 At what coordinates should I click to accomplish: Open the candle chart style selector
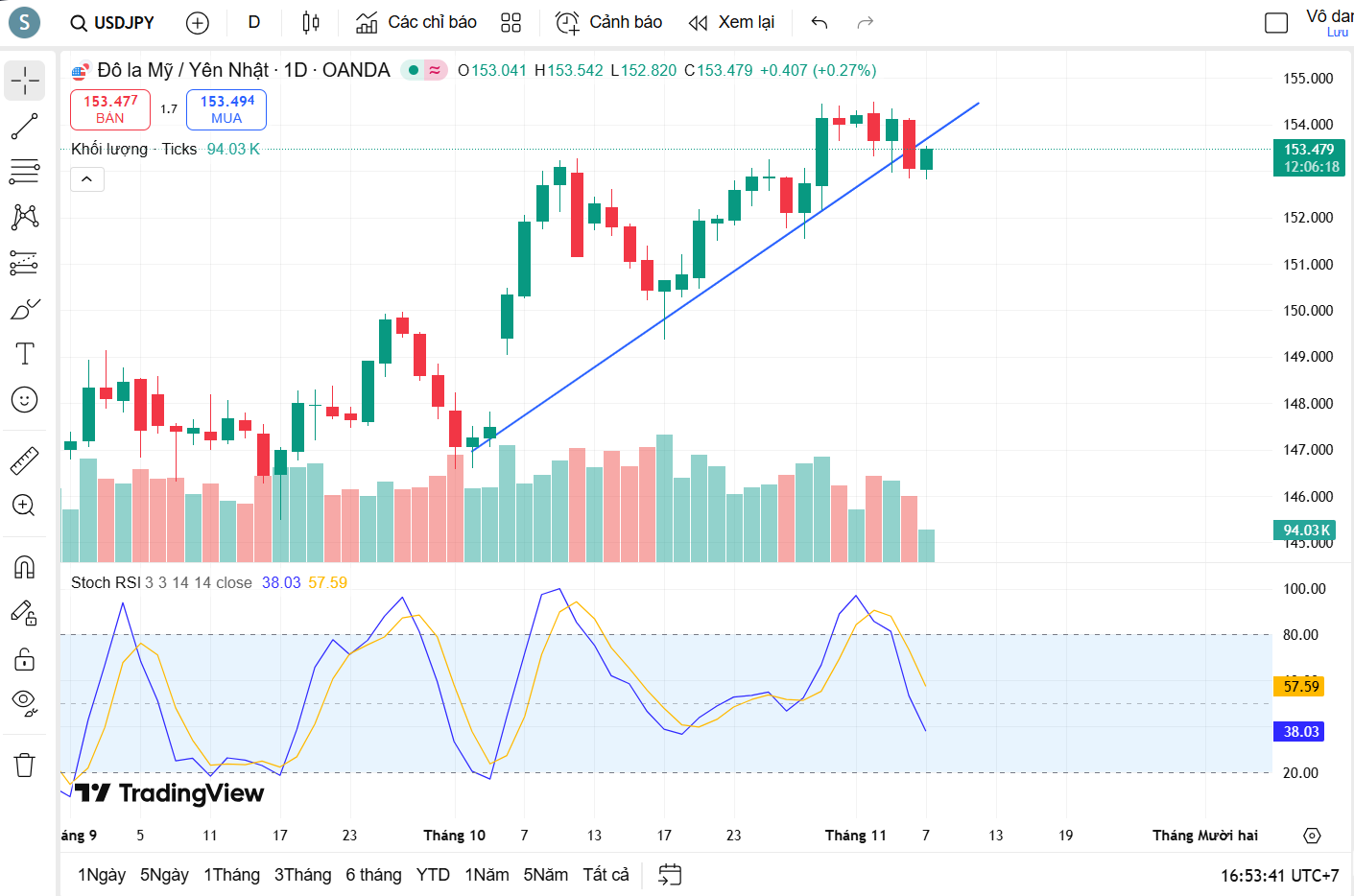pos(309,22)
